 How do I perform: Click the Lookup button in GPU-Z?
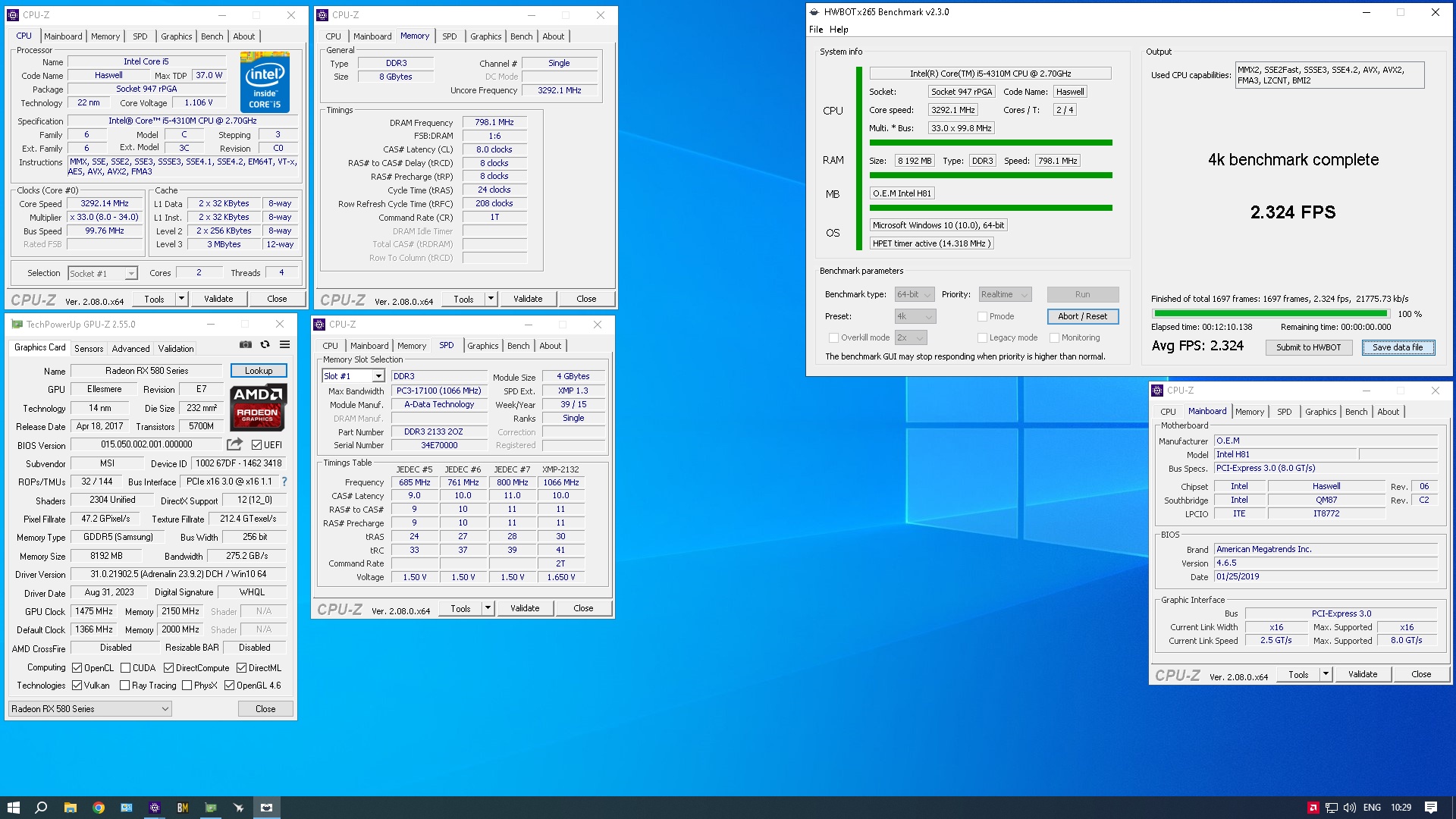coord(259,371)
